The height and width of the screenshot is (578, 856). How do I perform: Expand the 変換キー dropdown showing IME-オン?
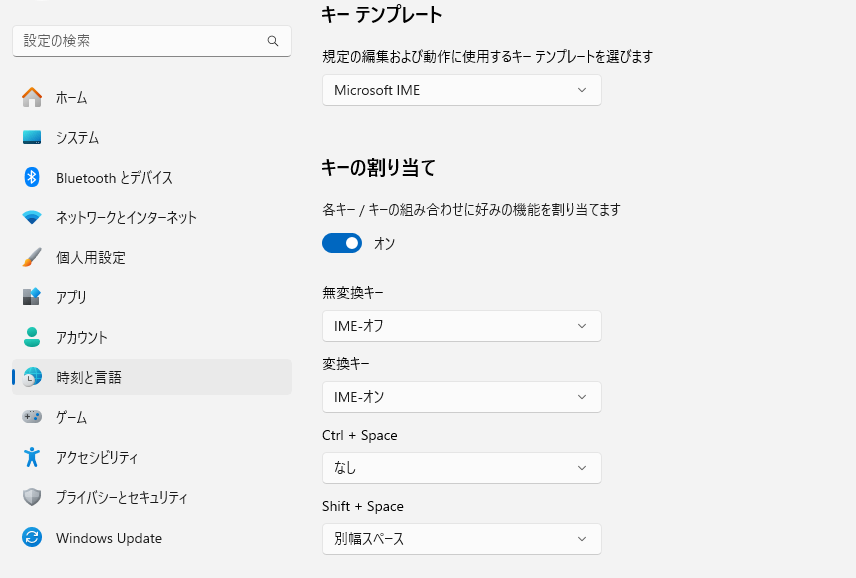(461, 397)
